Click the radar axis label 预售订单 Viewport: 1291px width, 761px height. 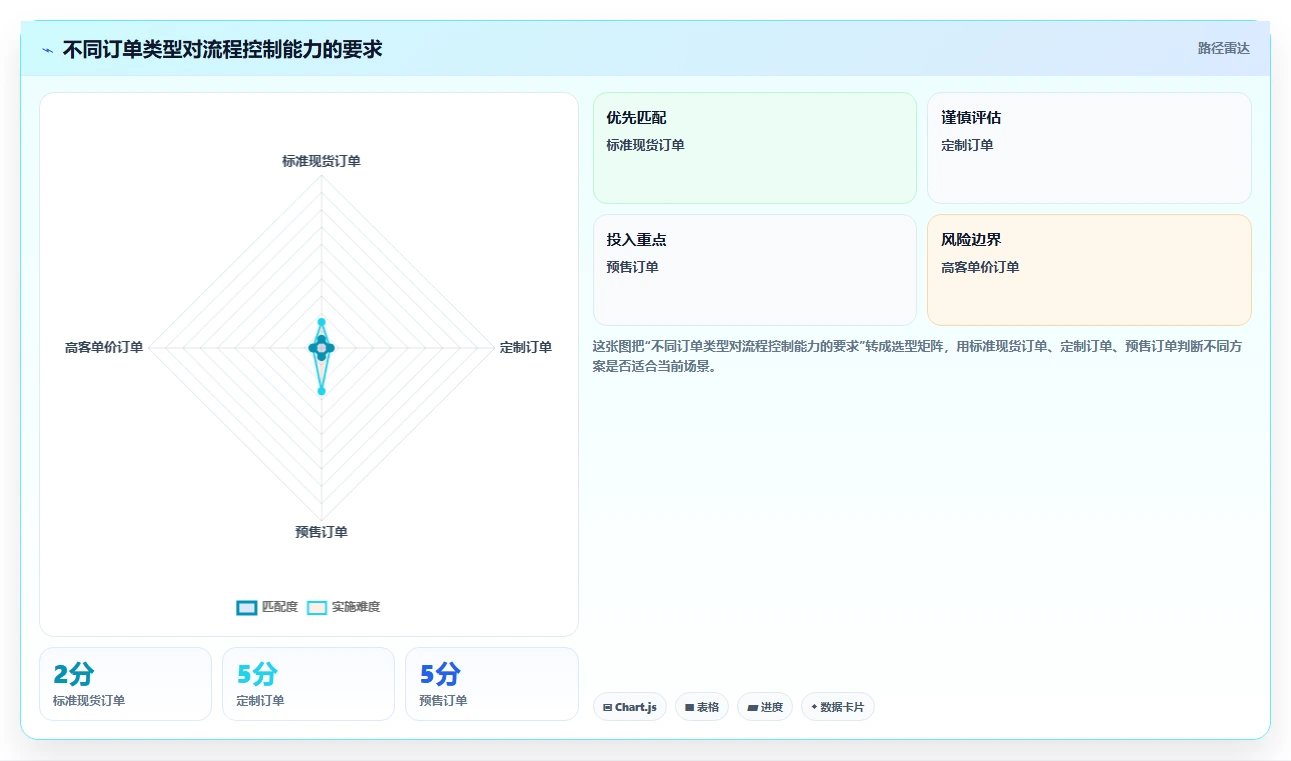click(321, 532)
